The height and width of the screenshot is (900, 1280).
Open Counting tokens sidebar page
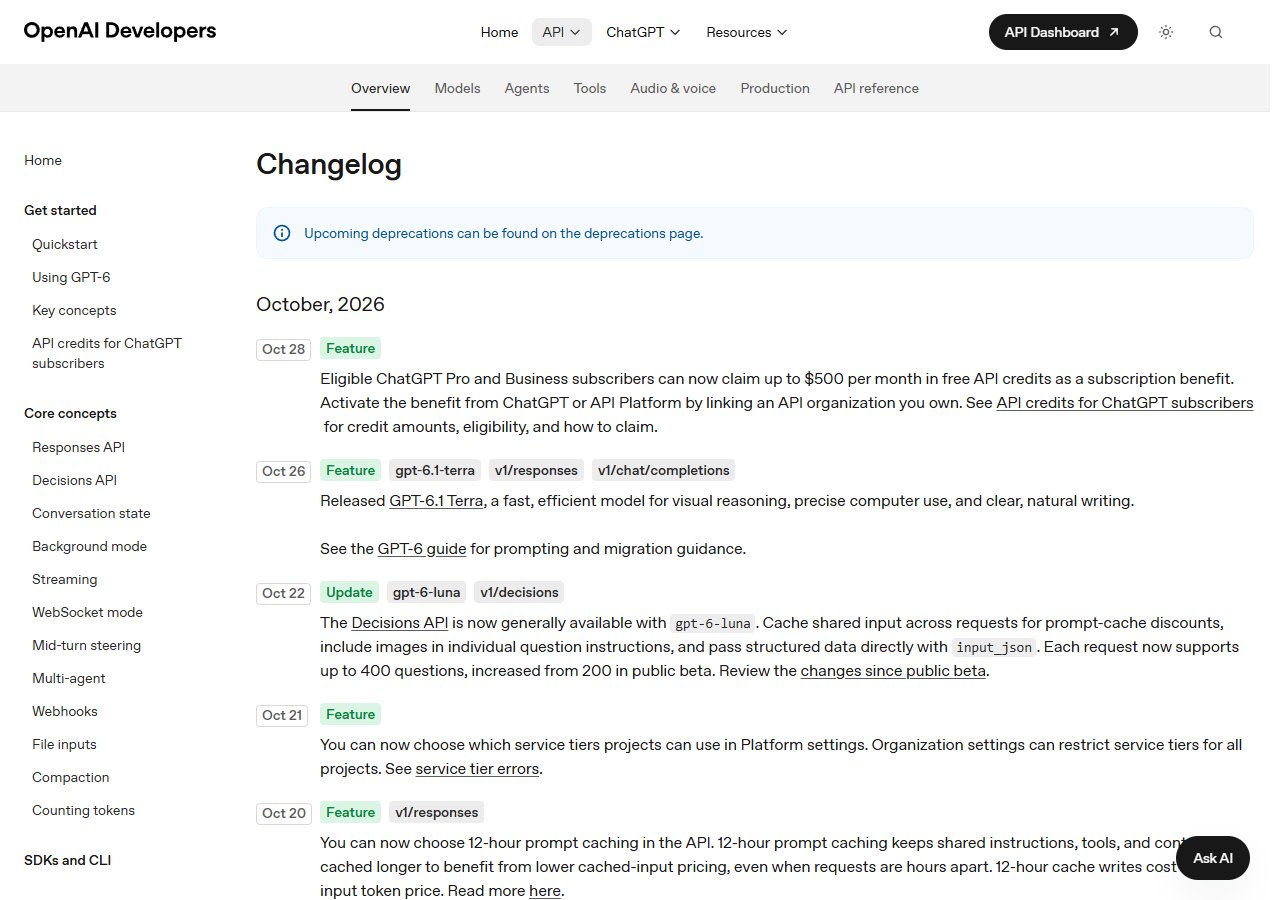(x=83, y=810)
